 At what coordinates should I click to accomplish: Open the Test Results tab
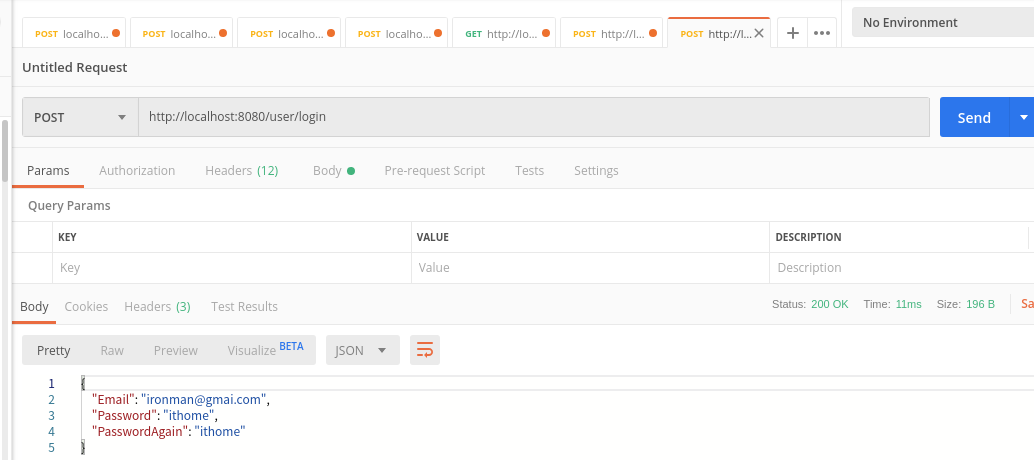coord(244,306)
